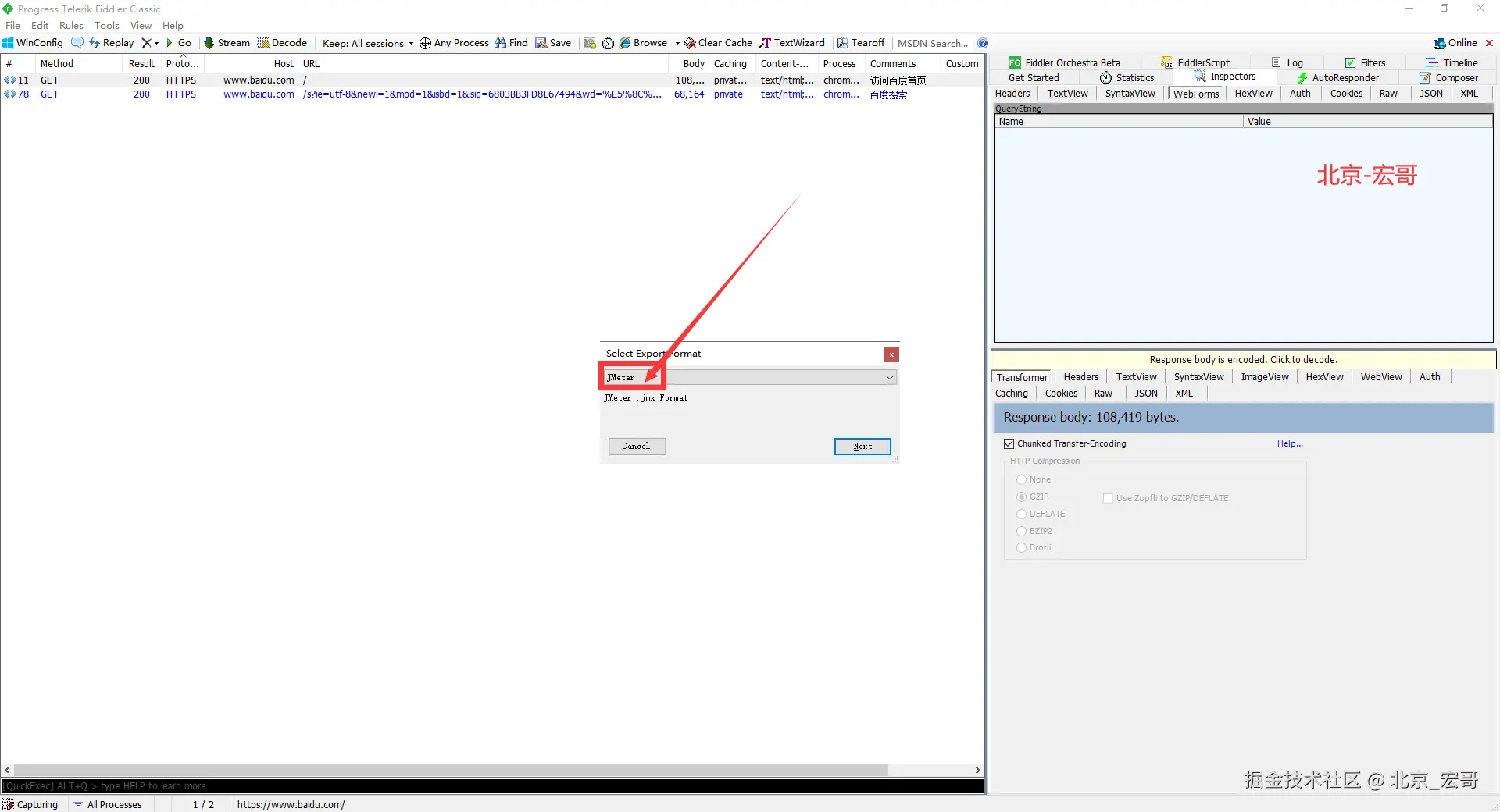The width and height of the screenshot is (1500, 812).
Task: Open the Filters tab
Action: tap(1366, 62)
